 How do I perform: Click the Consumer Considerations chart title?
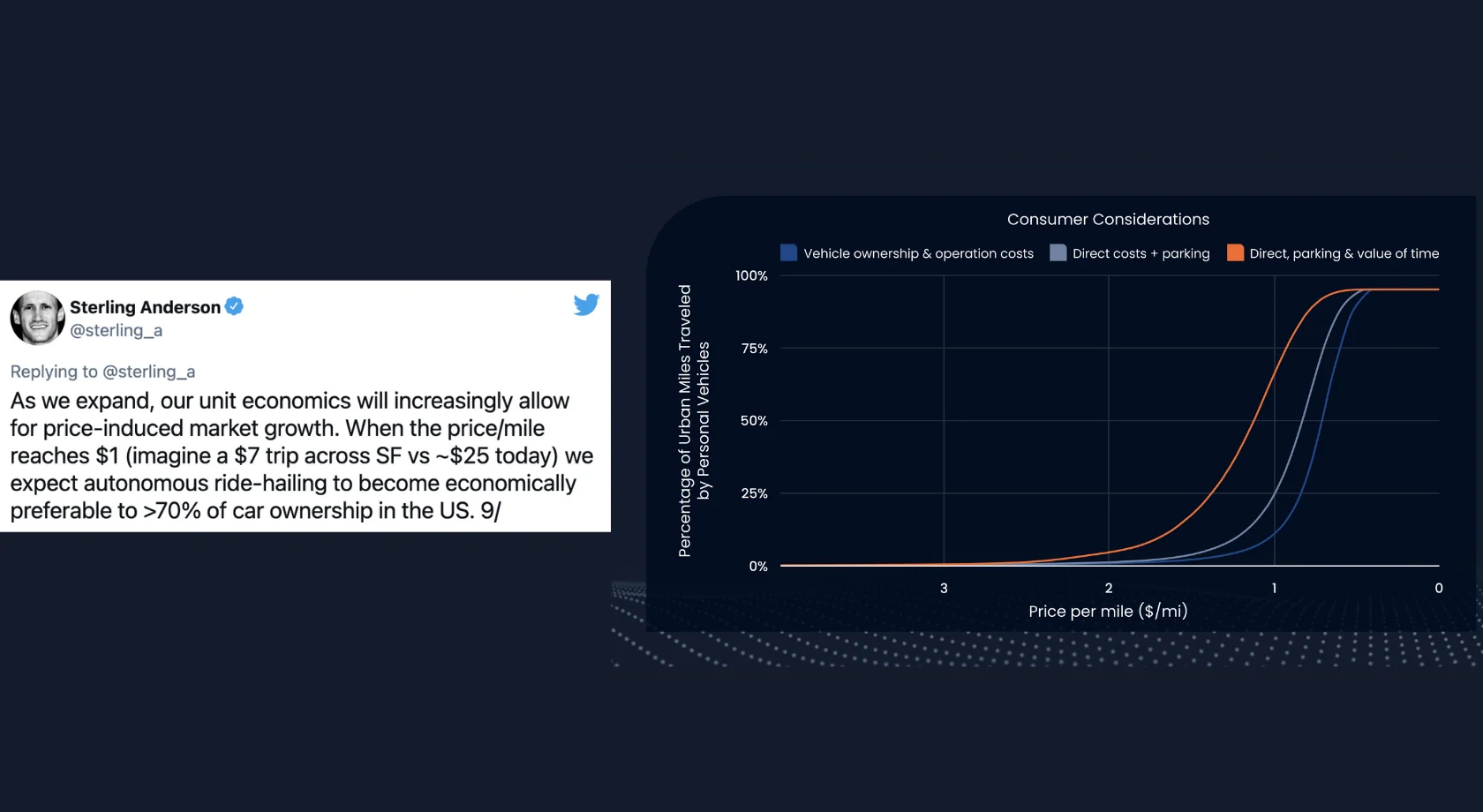[1108, 219]
